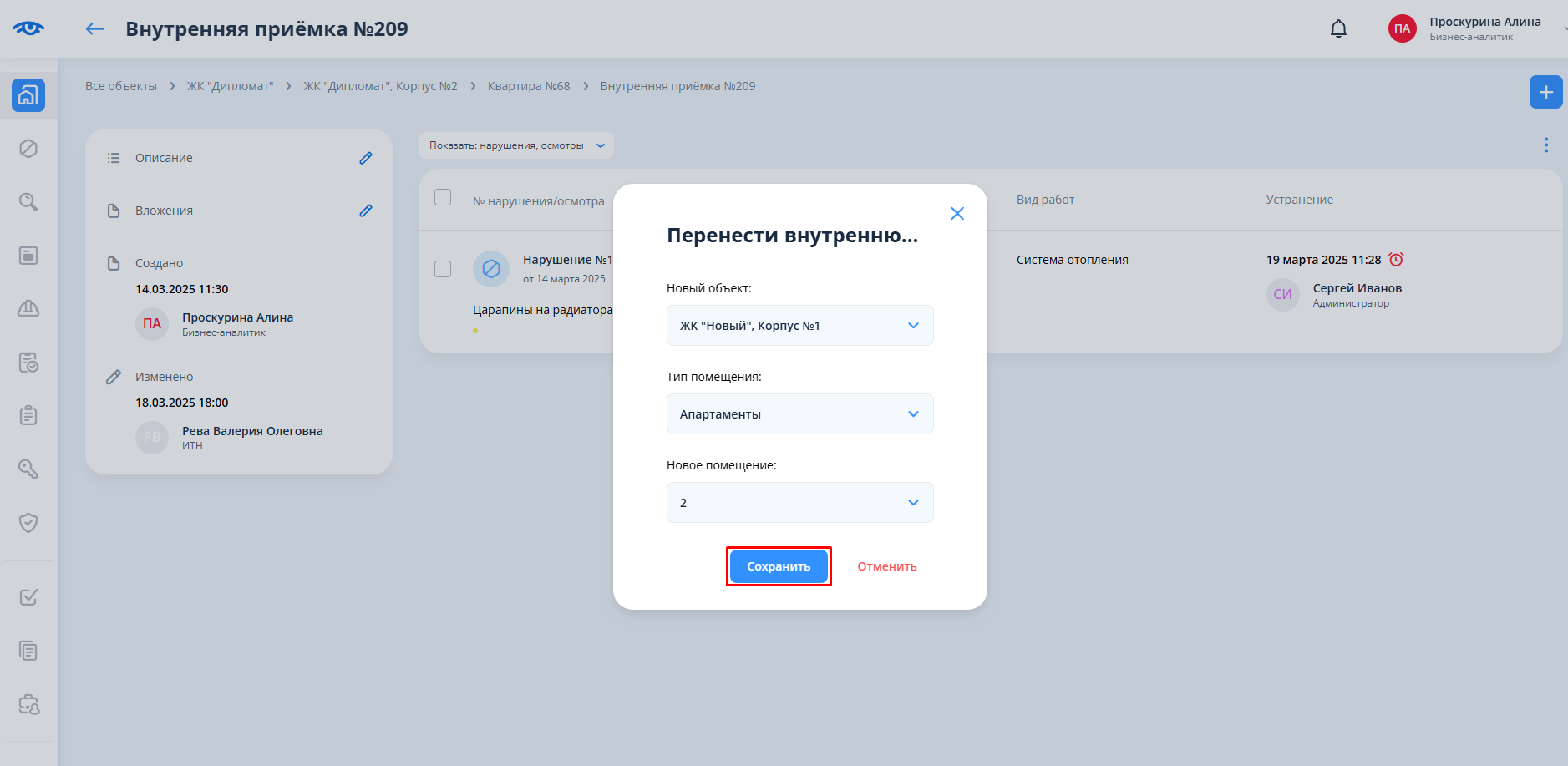Edit the Описание section with pencil icon
Screen dimensions: 1568x766
366,158
